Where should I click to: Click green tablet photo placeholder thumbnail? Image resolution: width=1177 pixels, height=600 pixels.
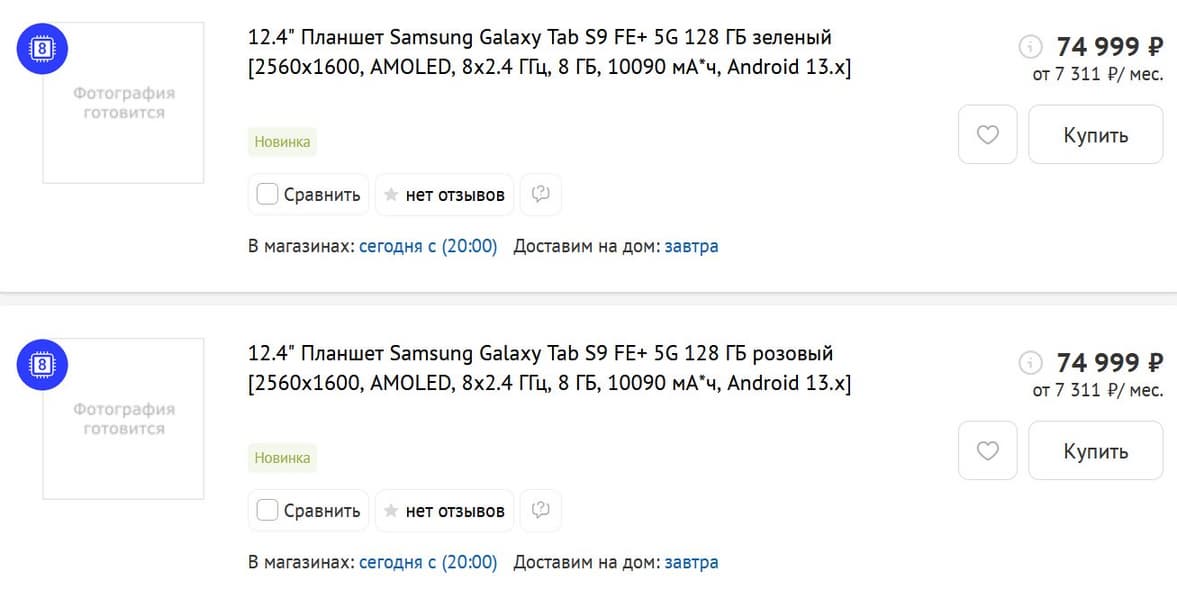(123, 104)
